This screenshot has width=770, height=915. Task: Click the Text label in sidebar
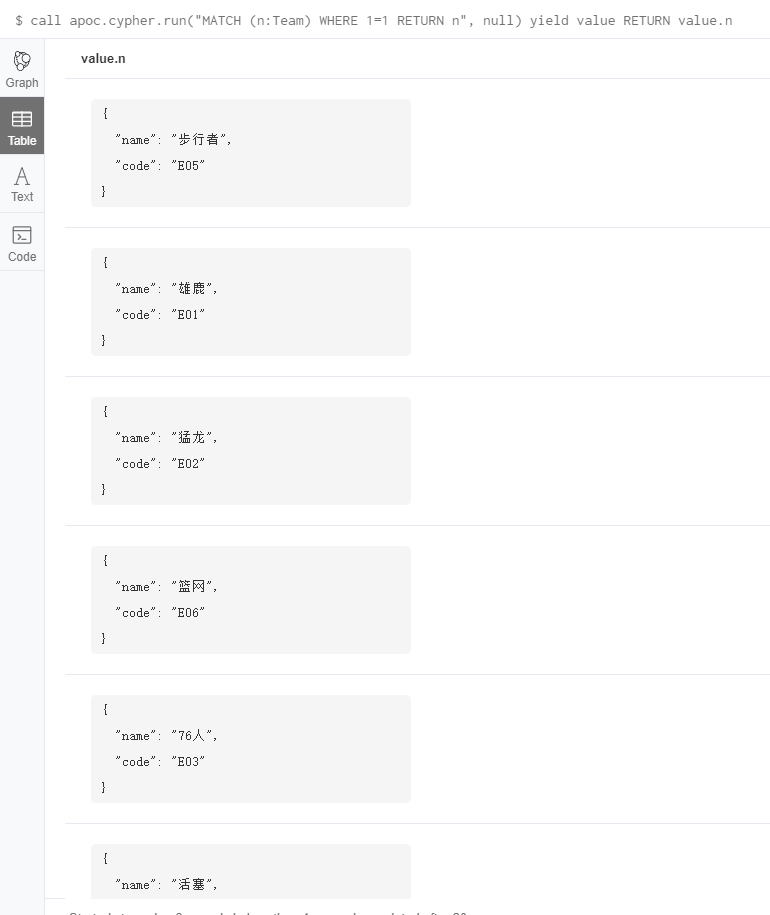21,197
